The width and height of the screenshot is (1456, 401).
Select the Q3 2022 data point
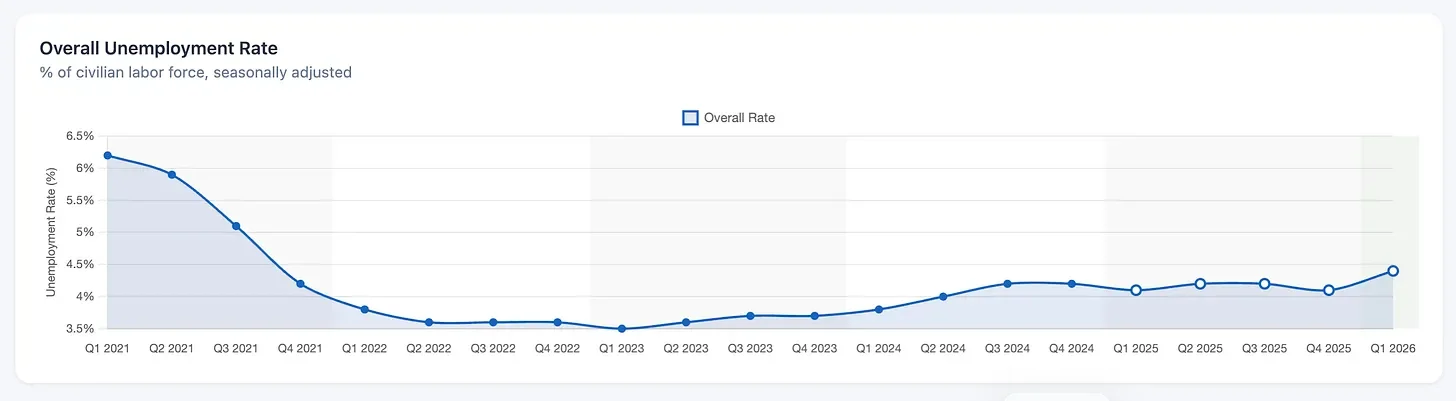click(493, 322)
